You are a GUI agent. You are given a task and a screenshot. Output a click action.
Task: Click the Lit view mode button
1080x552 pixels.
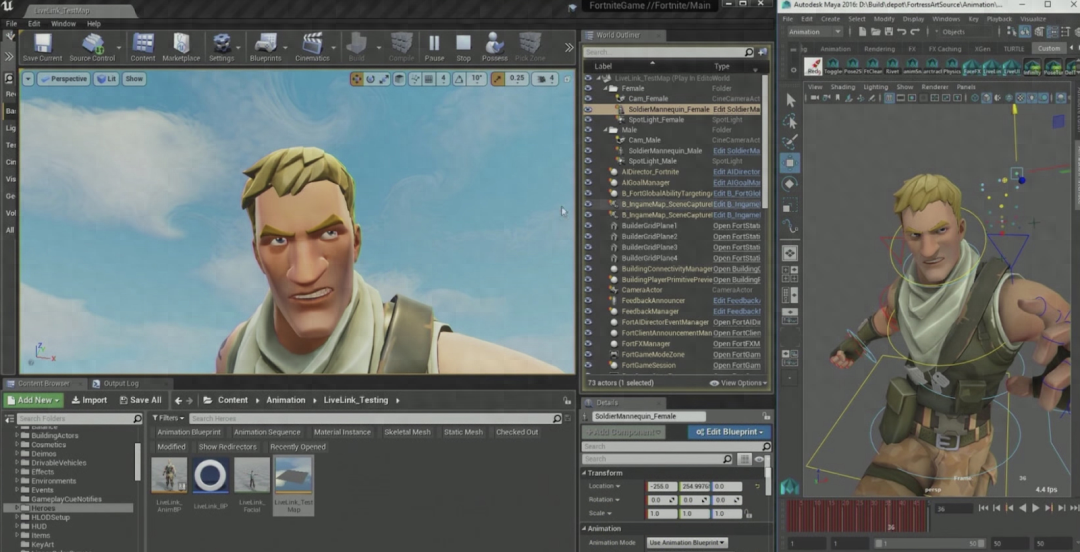(x=106, y=79)
